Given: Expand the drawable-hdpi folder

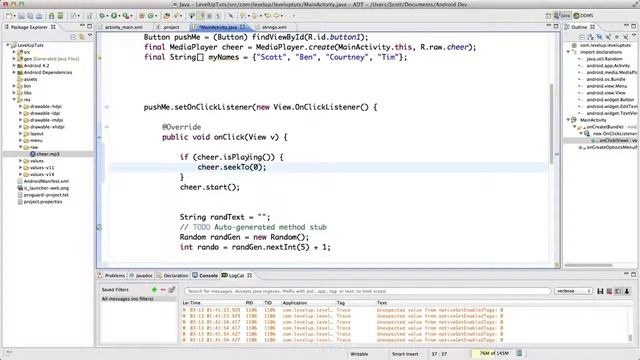Looking at the screenshot, I should [20, 107].
